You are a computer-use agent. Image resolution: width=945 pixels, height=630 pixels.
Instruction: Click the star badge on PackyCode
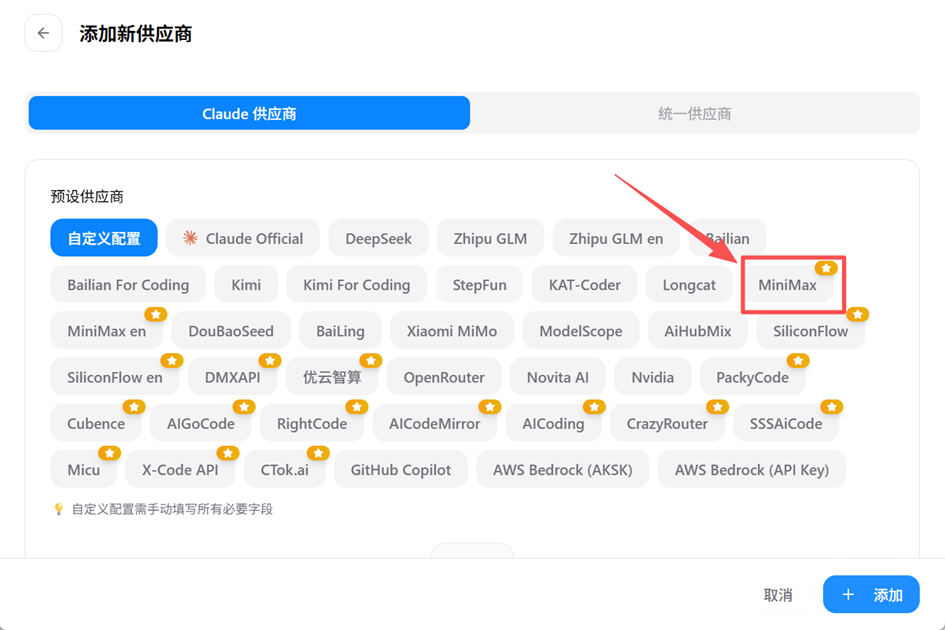[798, 361]
